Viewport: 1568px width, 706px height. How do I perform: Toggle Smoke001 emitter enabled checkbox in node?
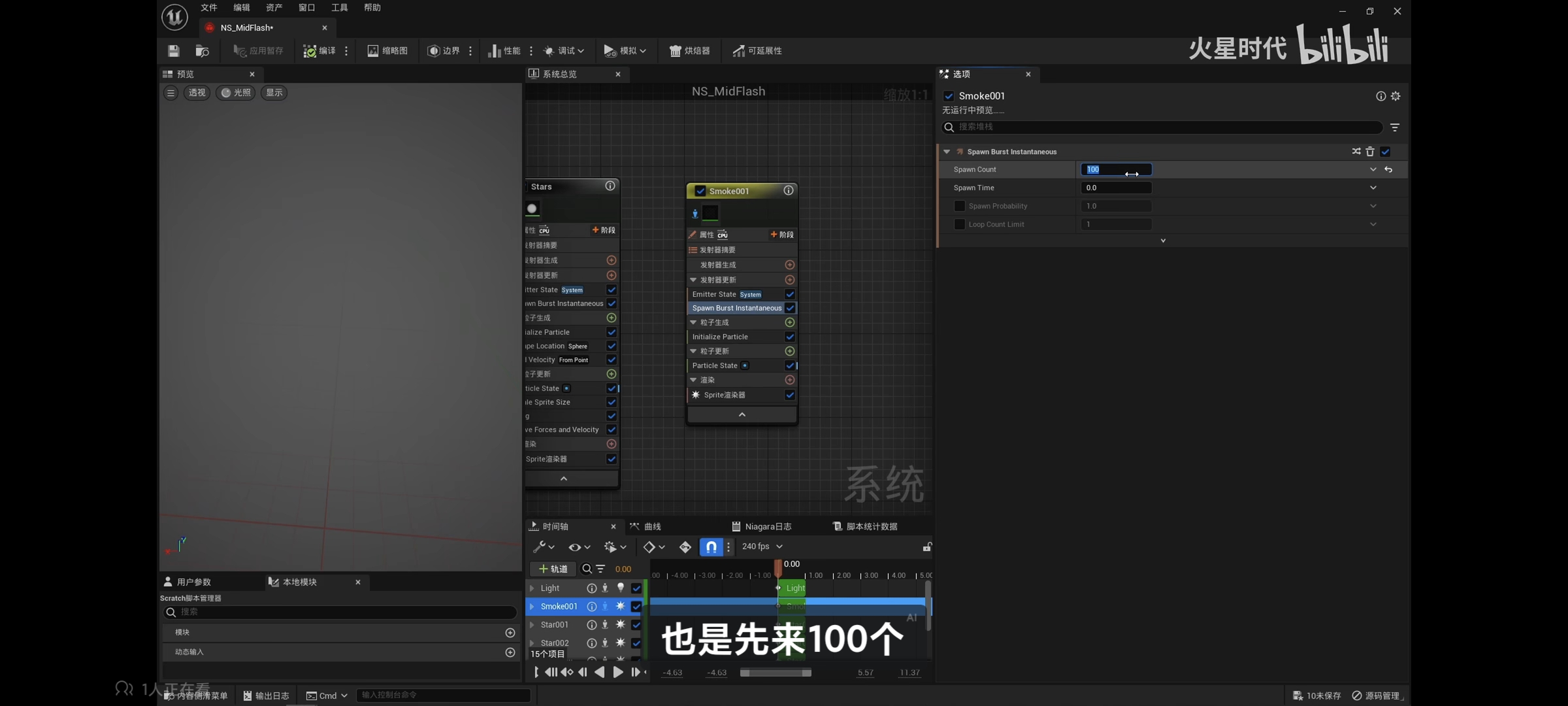(x=700, y=191)
